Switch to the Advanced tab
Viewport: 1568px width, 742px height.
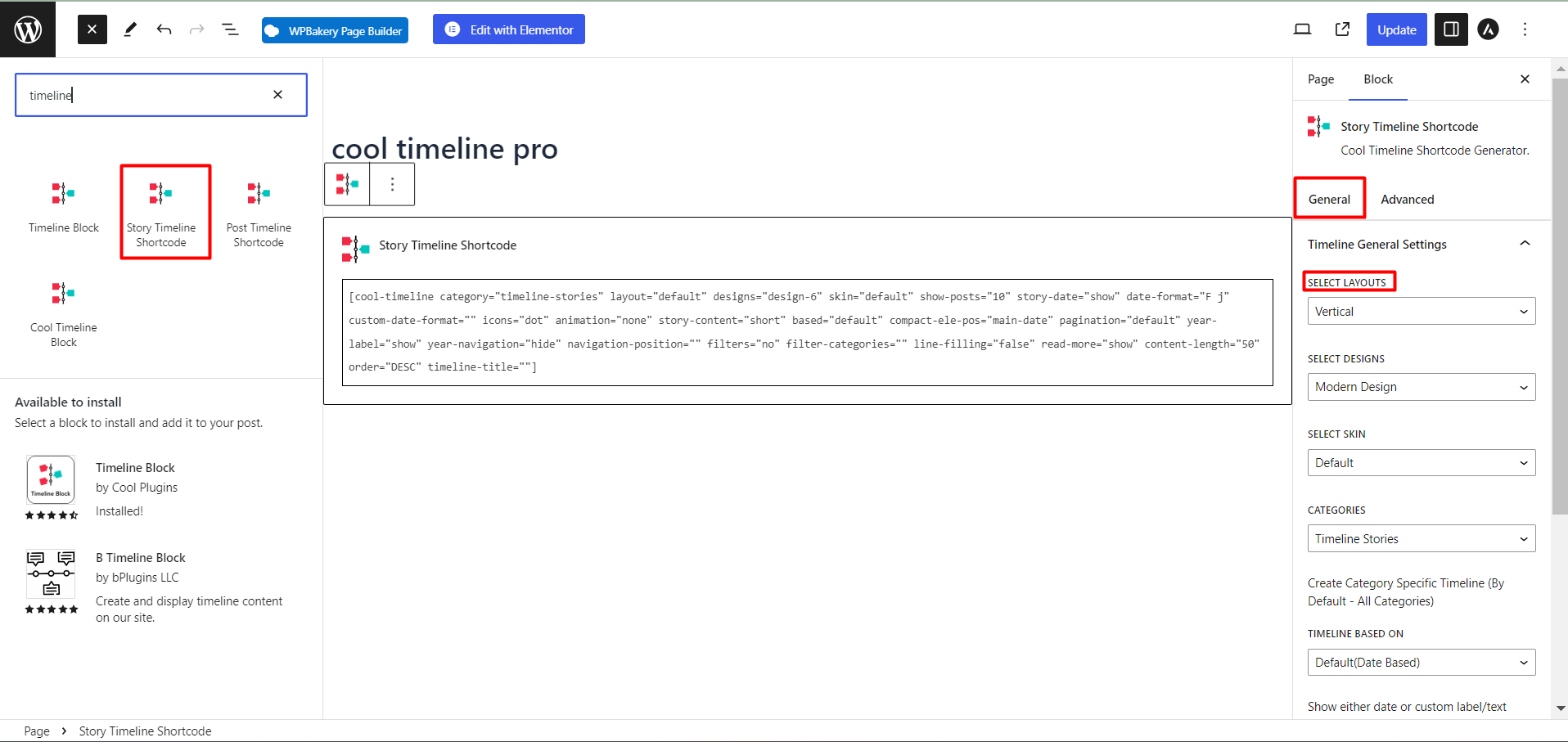click(1407, 200)
